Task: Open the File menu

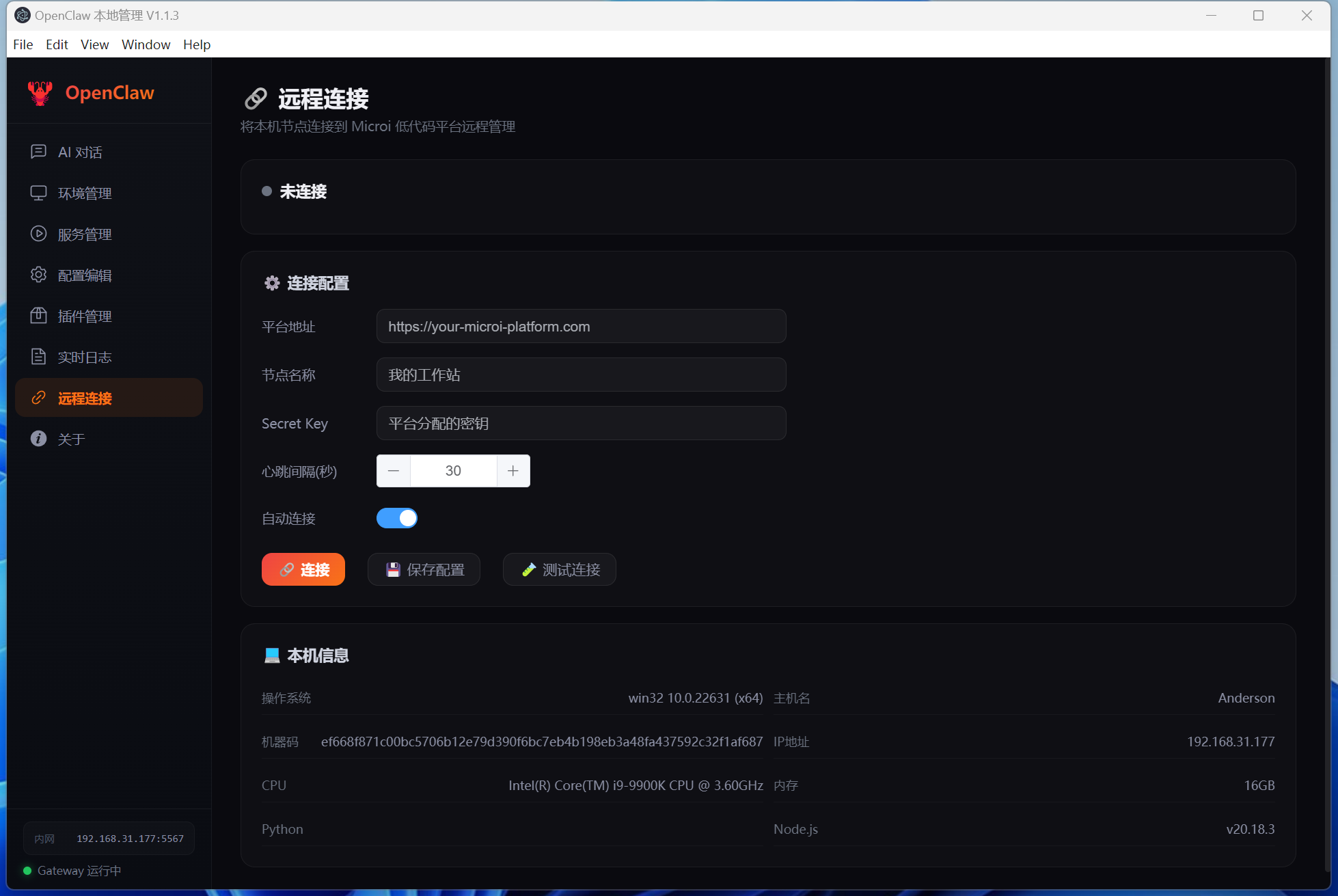Action: tap(23, 44)
